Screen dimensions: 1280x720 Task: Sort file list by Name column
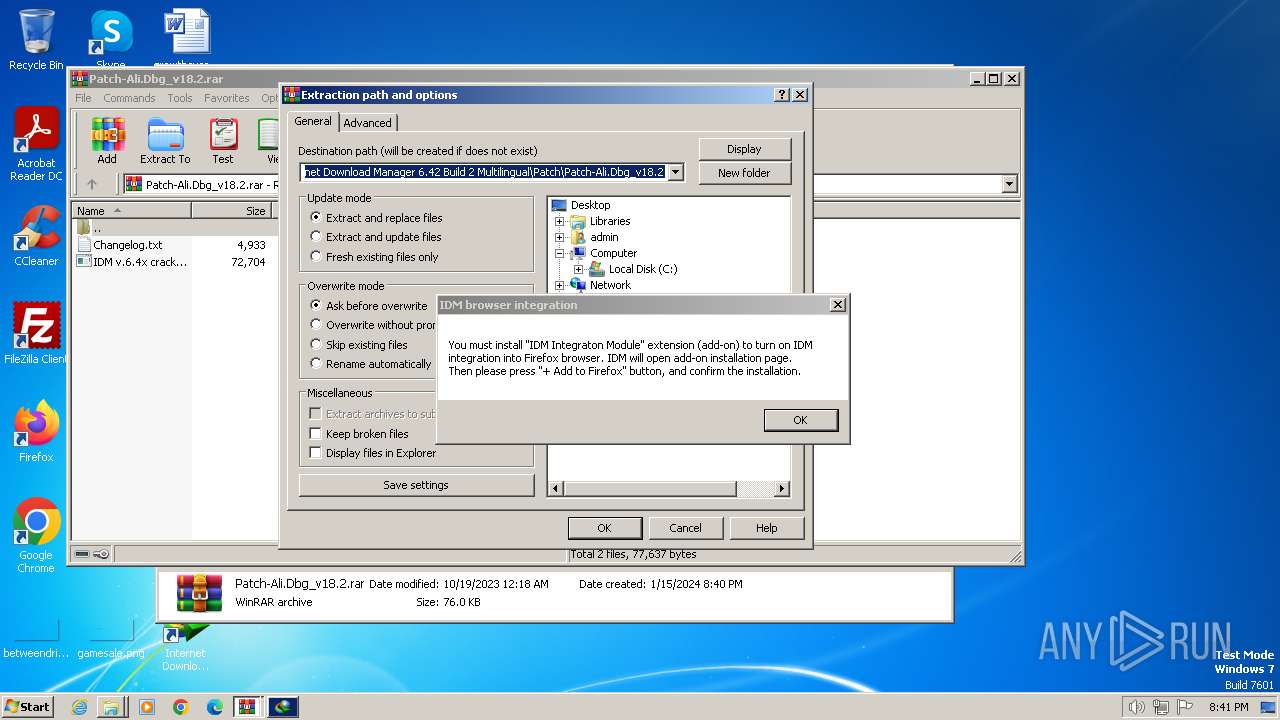[132, 211]
